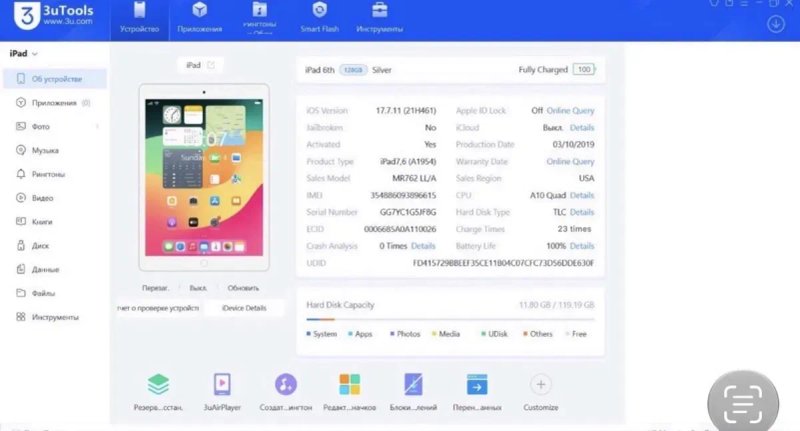Screen dimensions: 800x431
Task: Open the block iOS updates tool
Action: [413, 385]
